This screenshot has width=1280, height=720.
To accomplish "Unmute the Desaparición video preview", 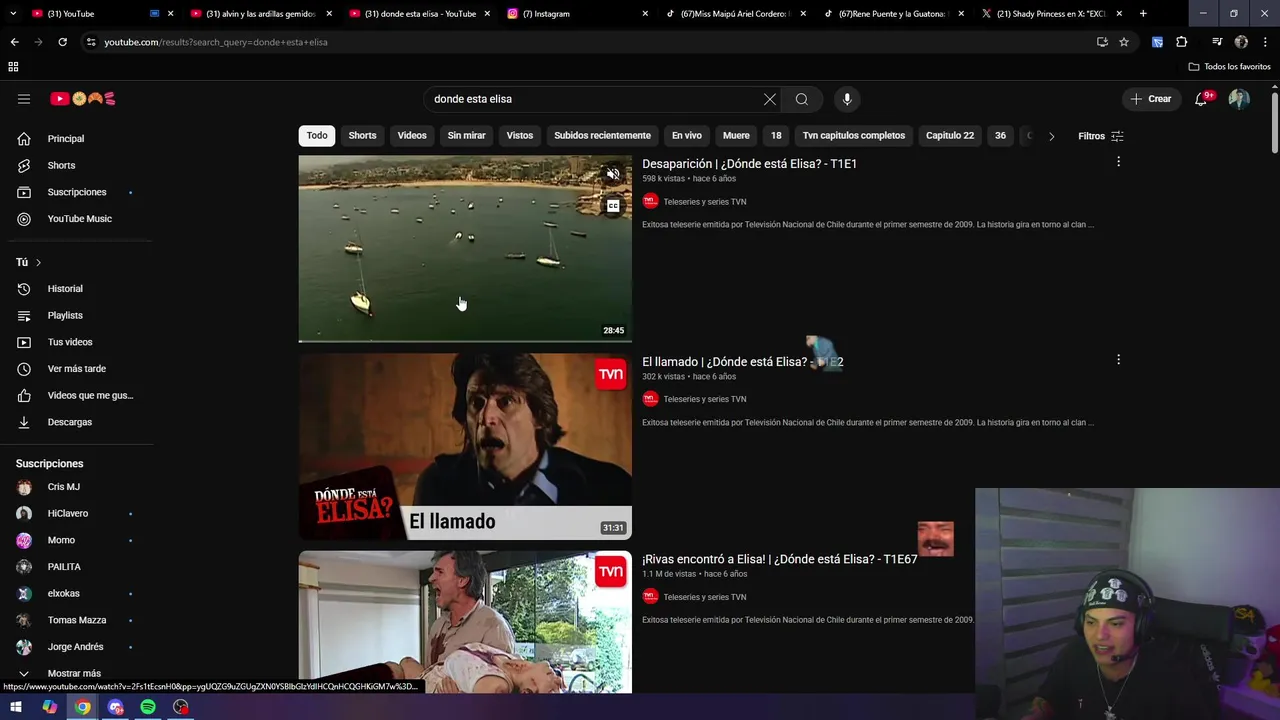I will click(x=613, y=174).
